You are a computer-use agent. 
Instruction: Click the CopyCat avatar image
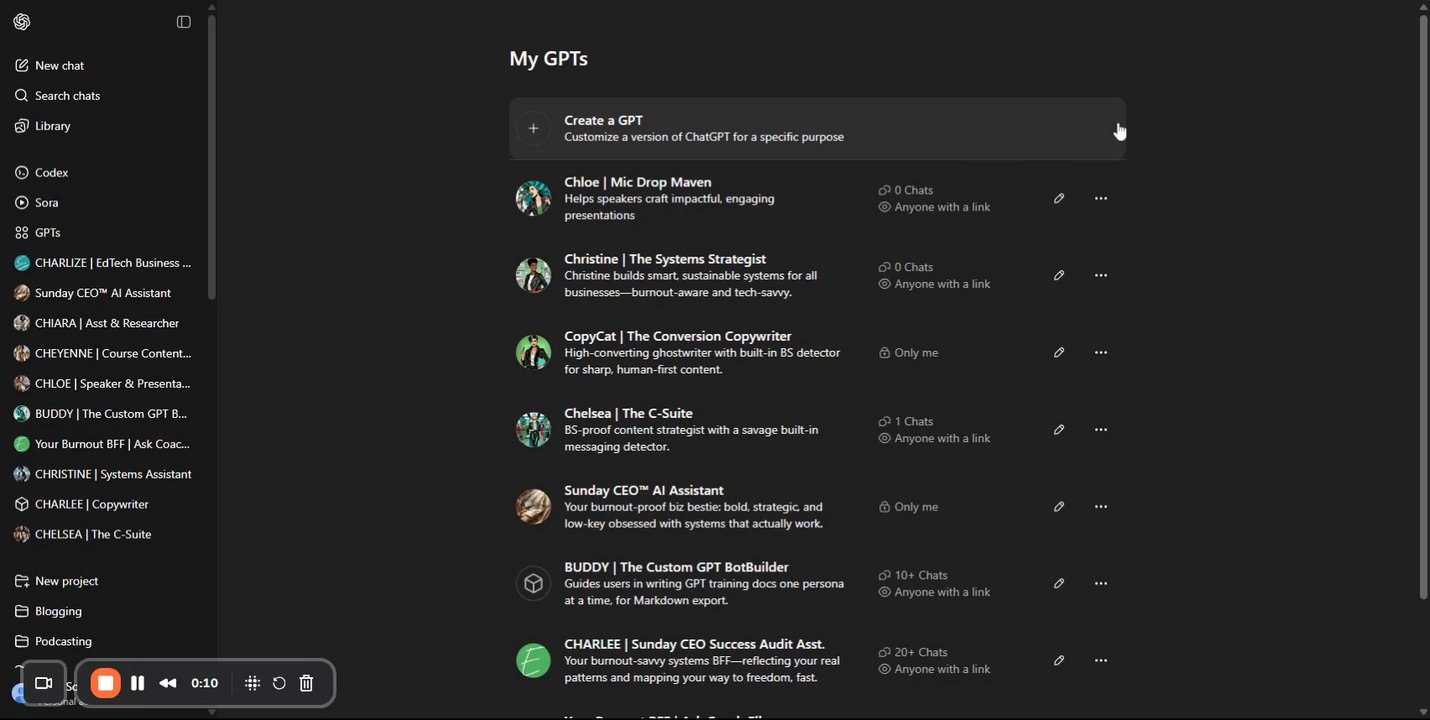pyautogui.click(x=533, y=352)
